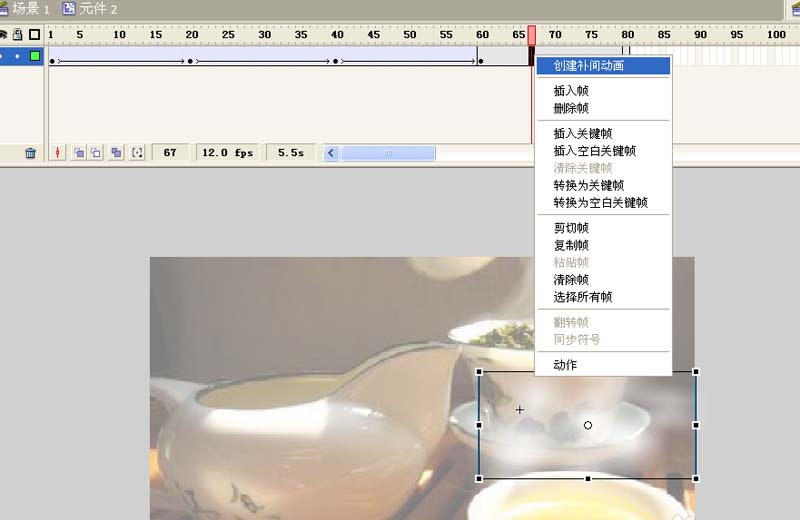Click the lock all layers icon
This screenshot has height=520, width=800.
18,35
